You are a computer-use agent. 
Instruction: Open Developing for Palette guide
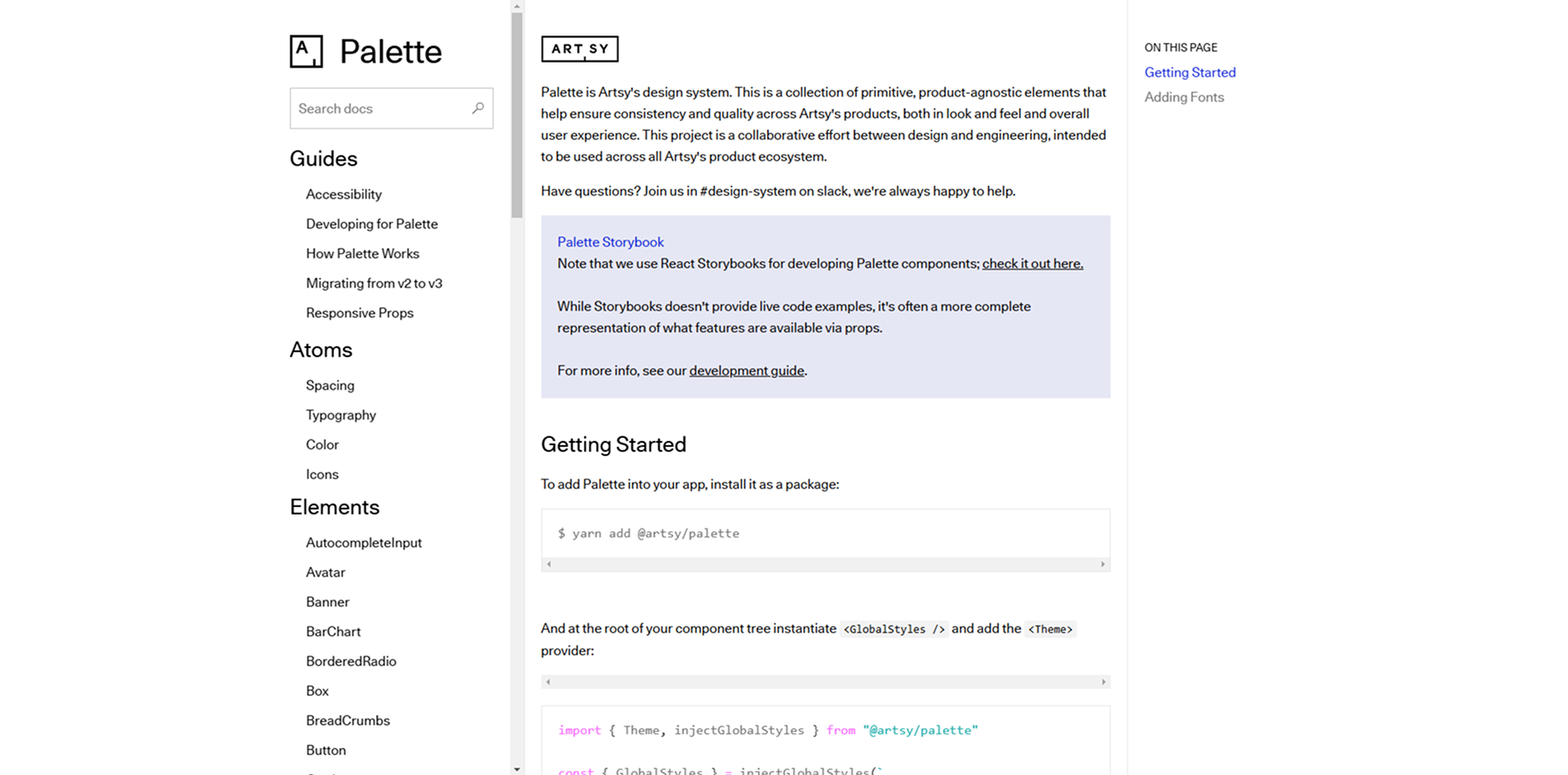tap(371, 224)
